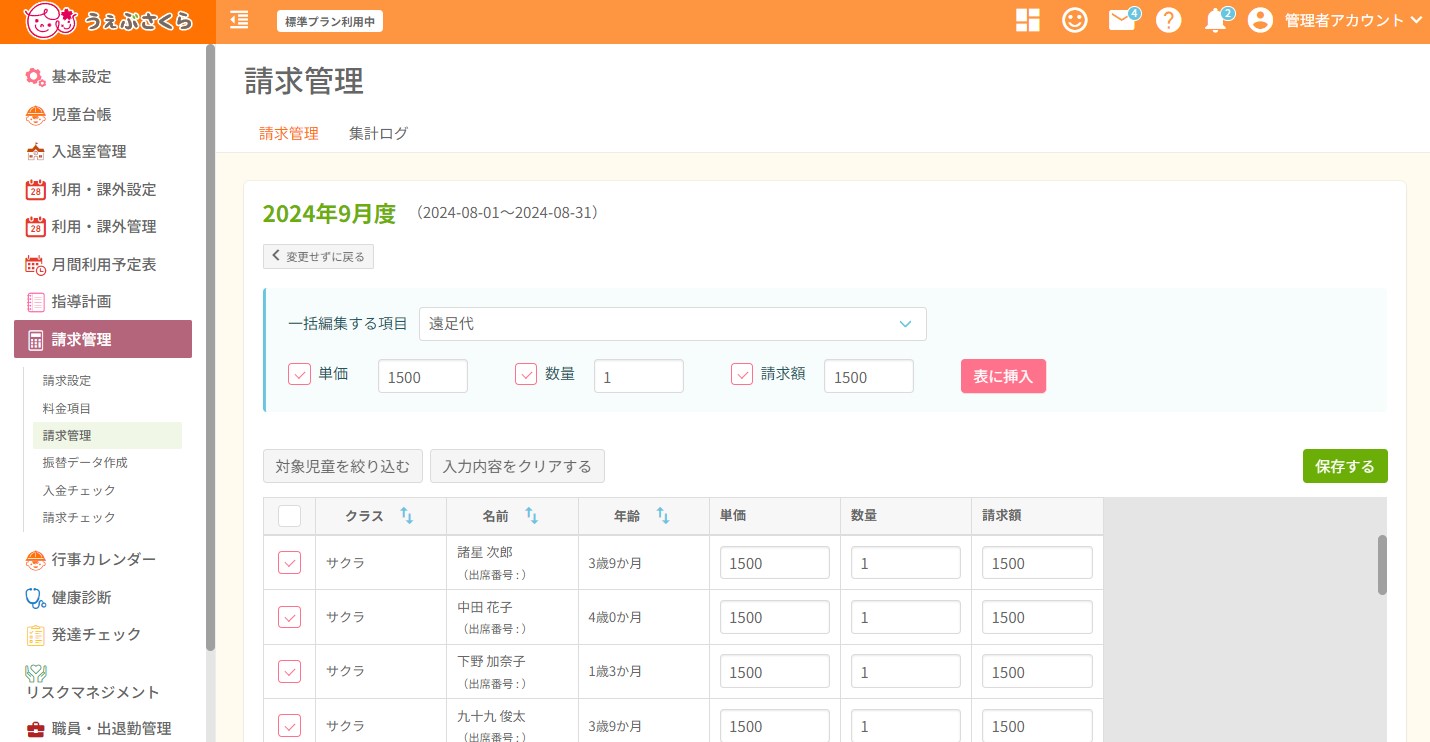Focus the bulk-edit 単価 input field

423,376
